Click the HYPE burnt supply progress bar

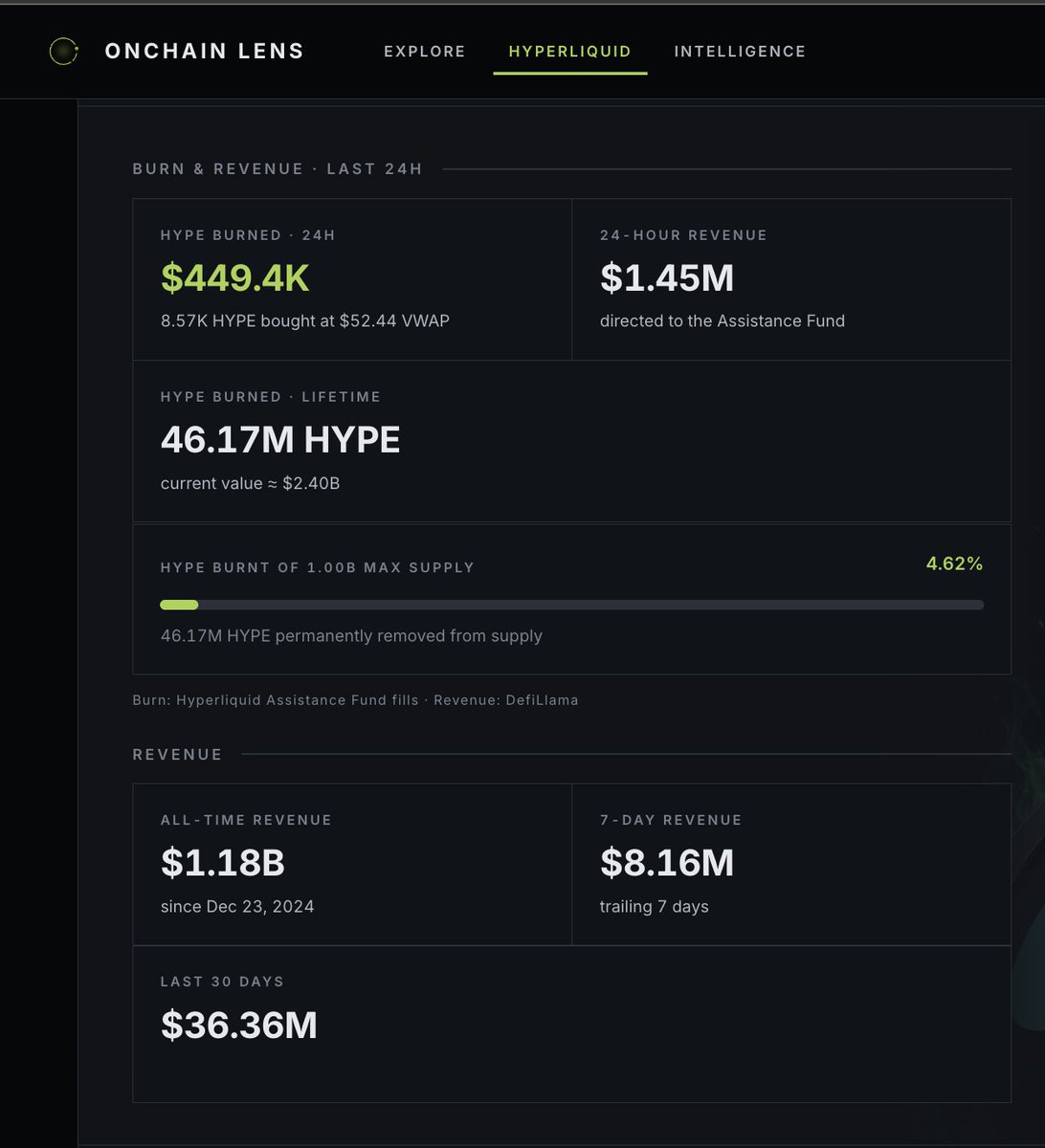571,605
